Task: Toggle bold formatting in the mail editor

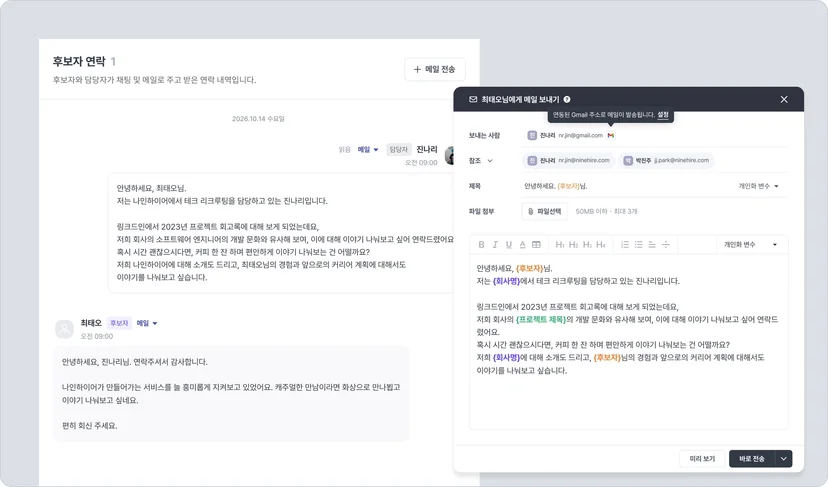Action: [481, 245]
